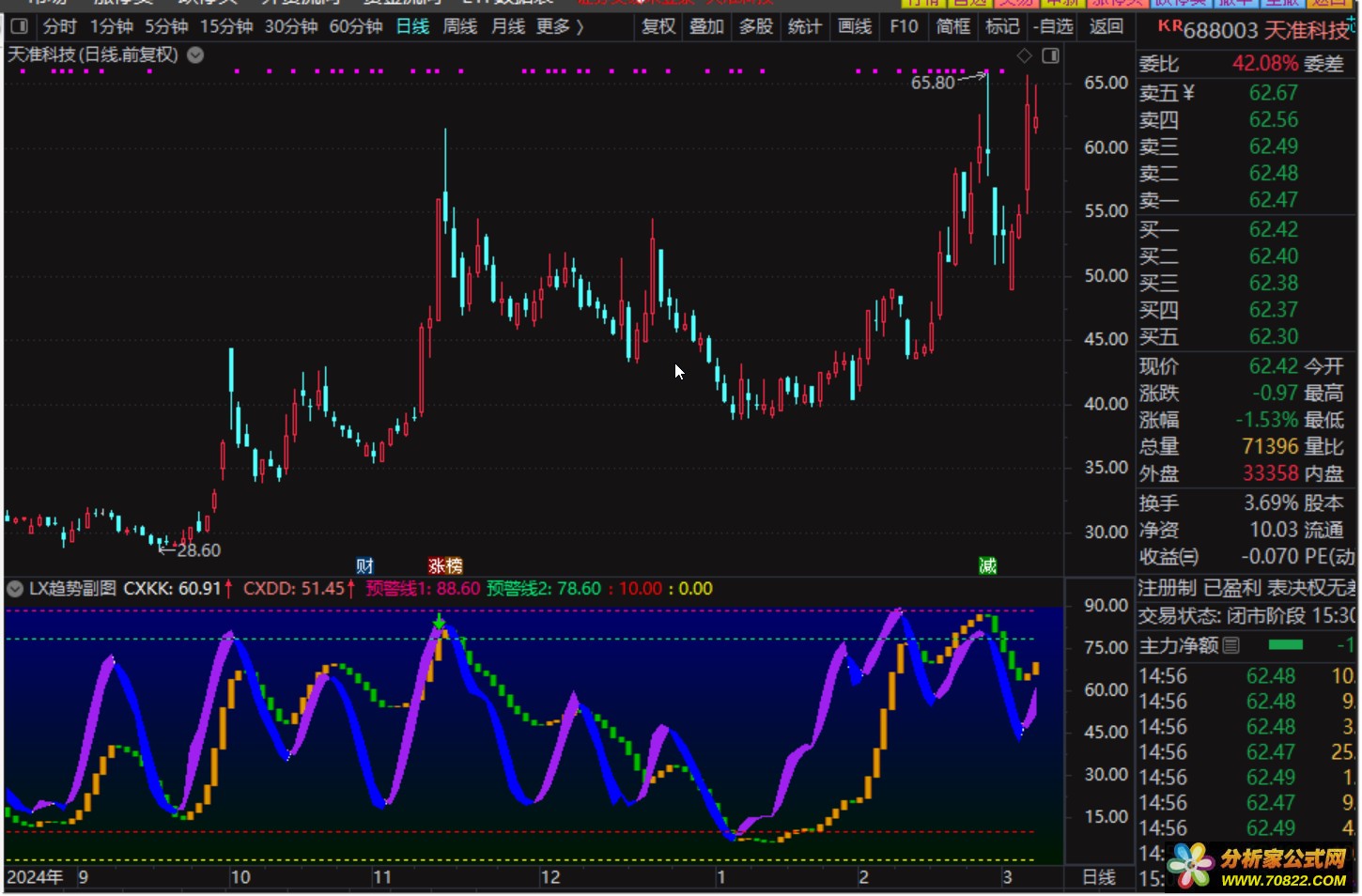
Task: Click the 注册制 已盈利 info line
Action: pyautogui.click(x=1247, y=588)
